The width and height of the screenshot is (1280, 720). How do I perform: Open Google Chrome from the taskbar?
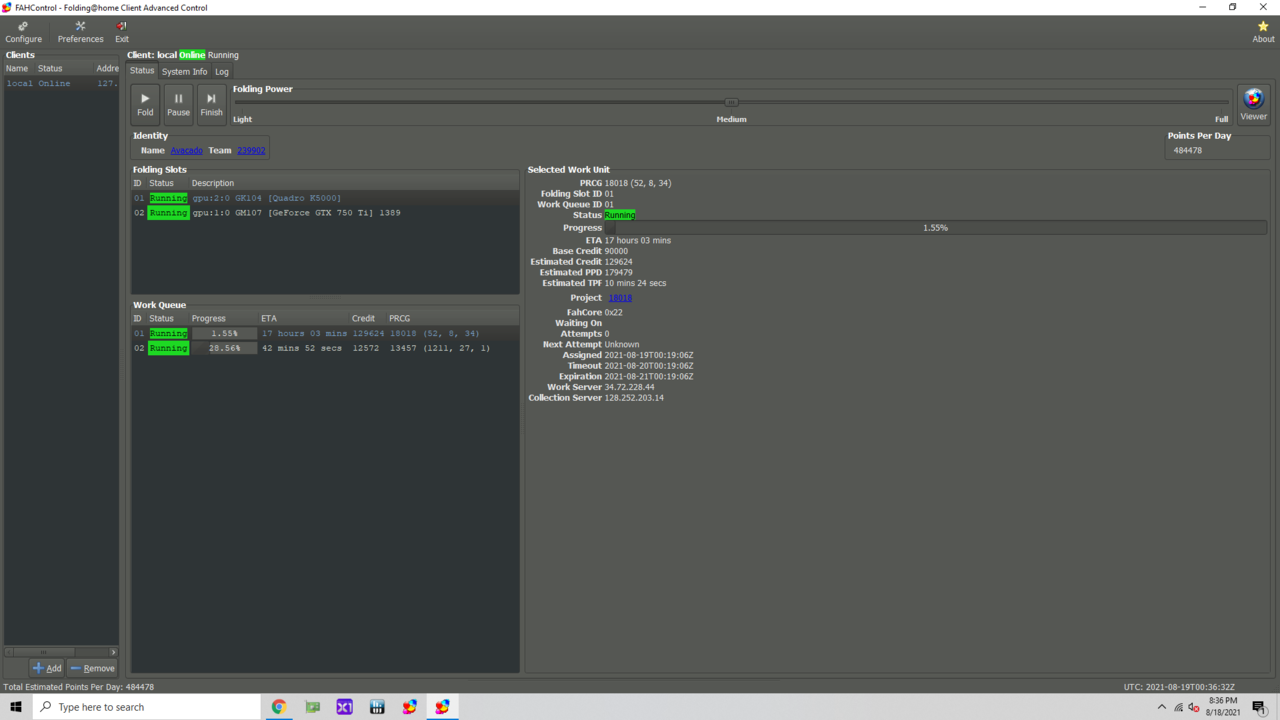(x=279, y=707)
